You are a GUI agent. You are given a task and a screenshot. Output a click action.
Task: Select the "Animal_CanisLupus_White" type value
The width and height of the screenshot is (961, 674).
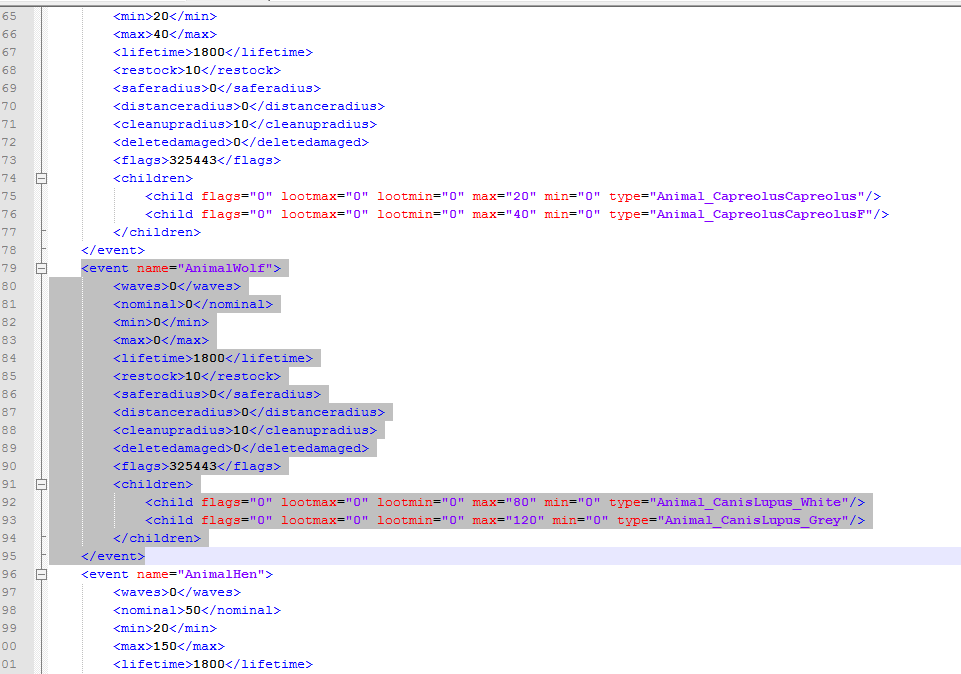click(749, 502)
